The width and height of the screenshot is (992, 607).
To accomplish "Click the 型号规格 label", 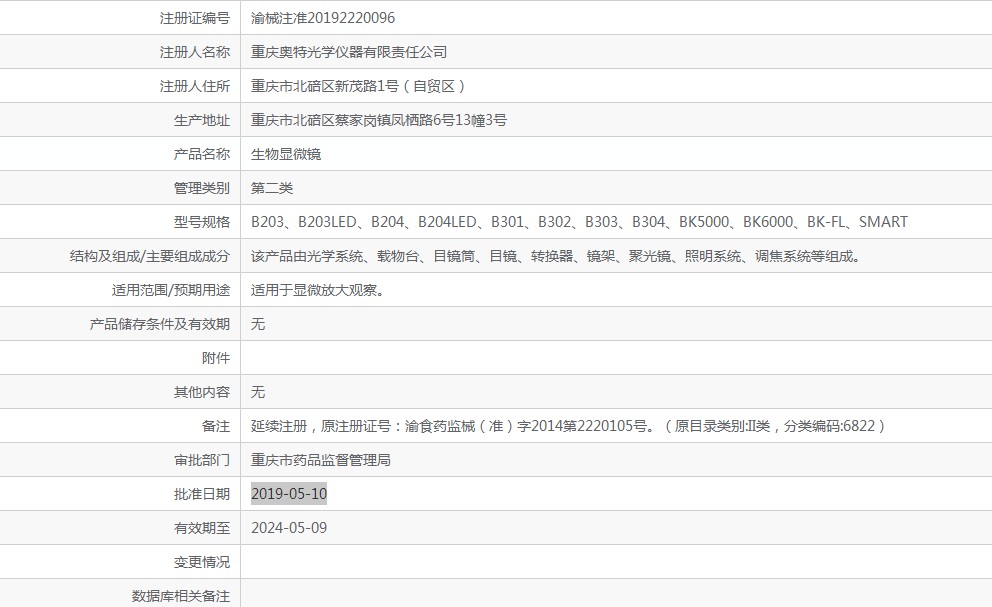I will click(202, 222).
